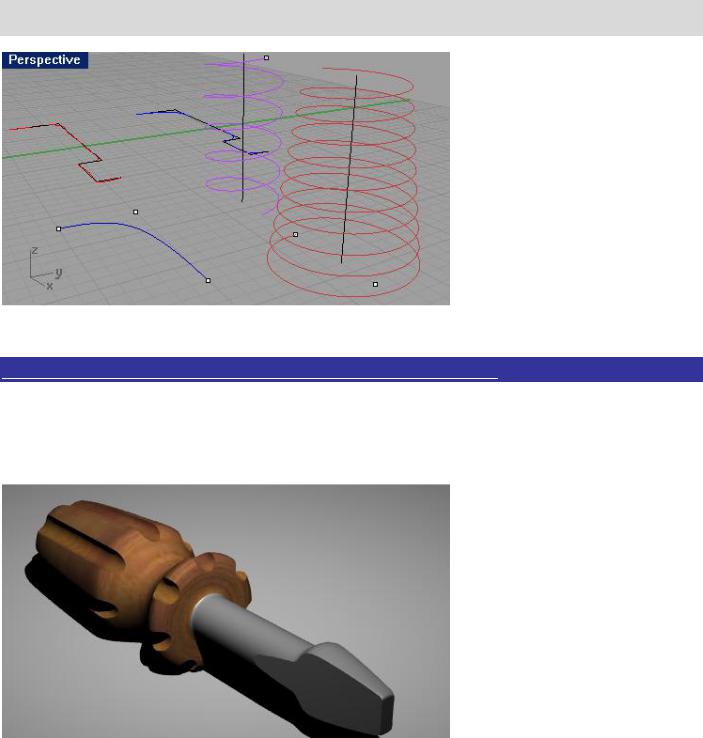Click the world axes icon in the viewport
703x738 pixels.
coord(45,269)
